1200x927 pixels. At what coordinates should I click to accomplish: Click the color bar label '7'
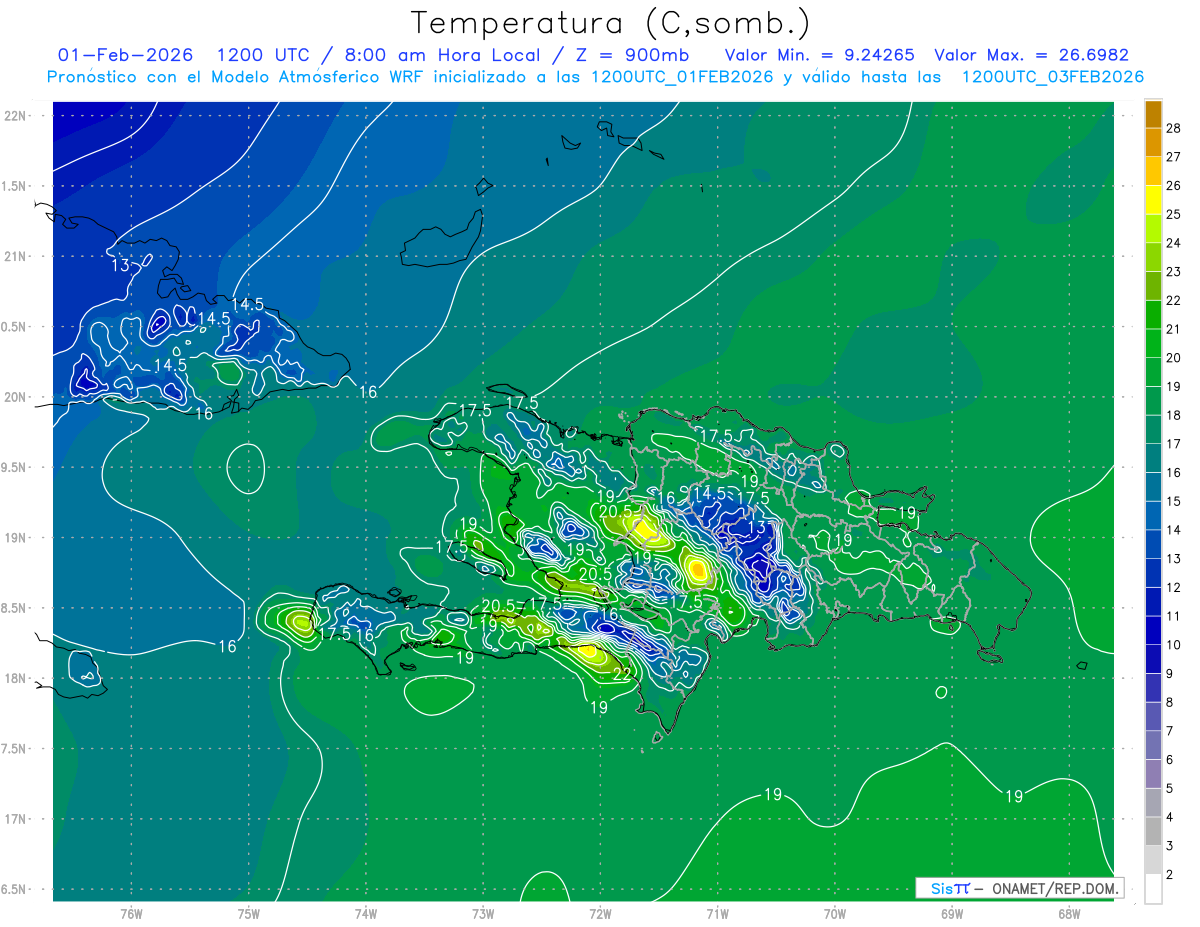(1171, 732)
